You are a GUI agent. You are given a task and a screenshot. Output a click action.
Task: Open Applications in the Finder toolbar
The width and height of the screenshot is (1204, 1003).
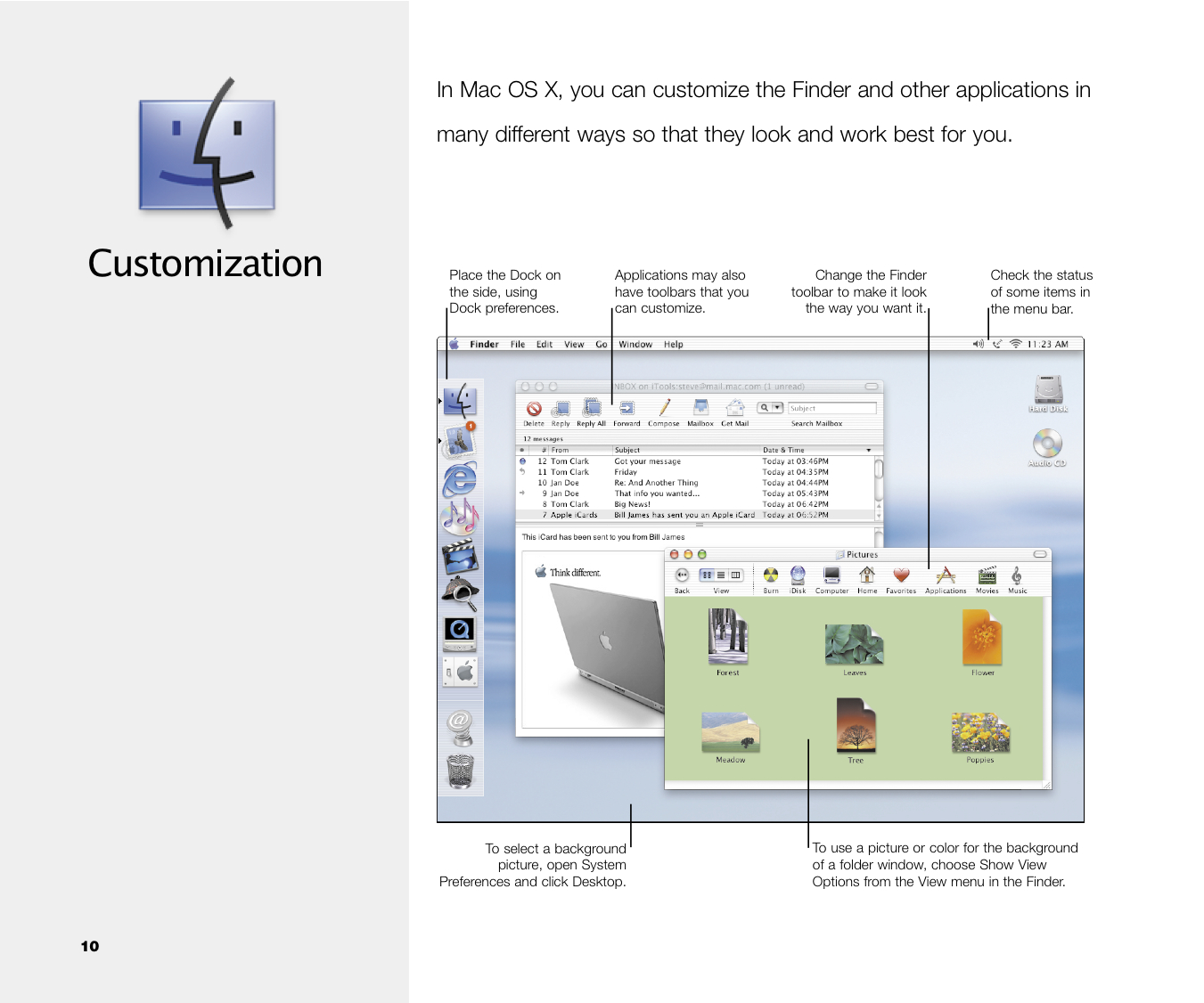pyautogui.click(x=946, y=580)
